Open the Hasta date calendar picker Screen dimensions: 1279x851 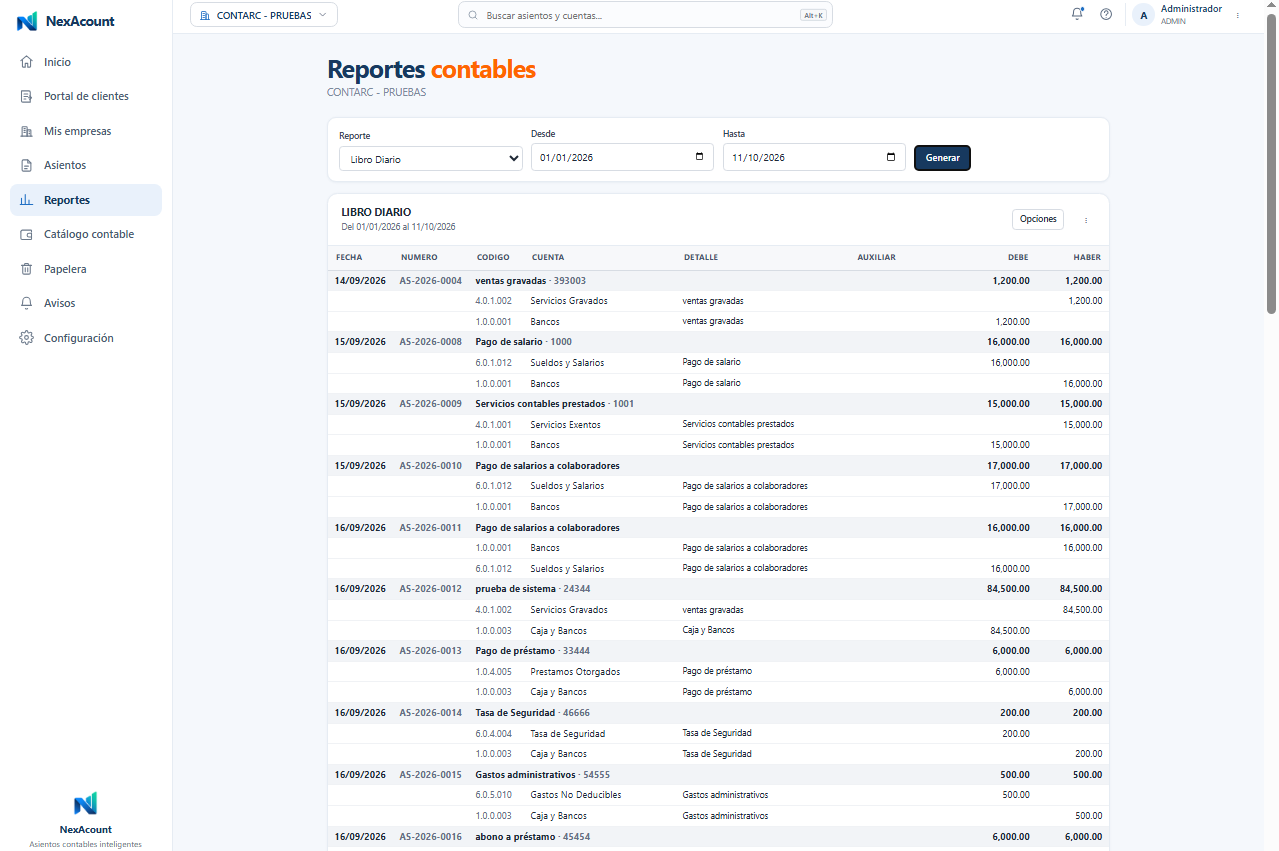click(x=891, y=157)
